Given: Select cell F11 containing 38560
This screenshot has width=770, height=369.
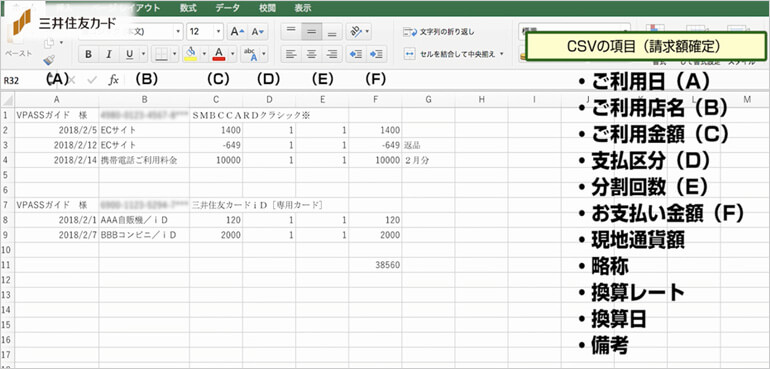Looking at the screenshot, I should 375,265.
